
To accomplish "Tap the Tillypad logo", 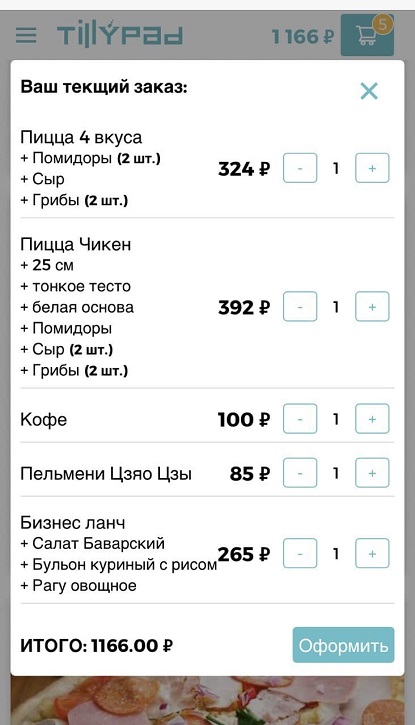I will [x=120, y=34].
